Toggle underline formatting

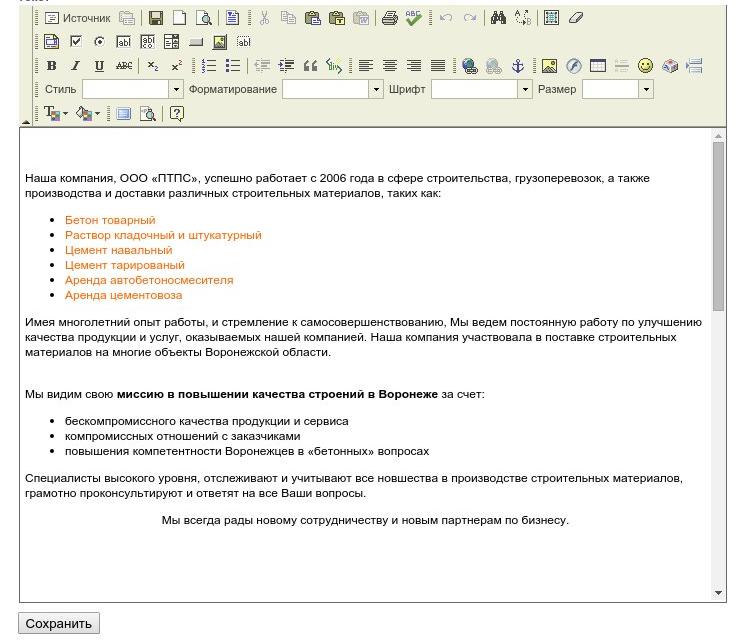pos(99,66)
